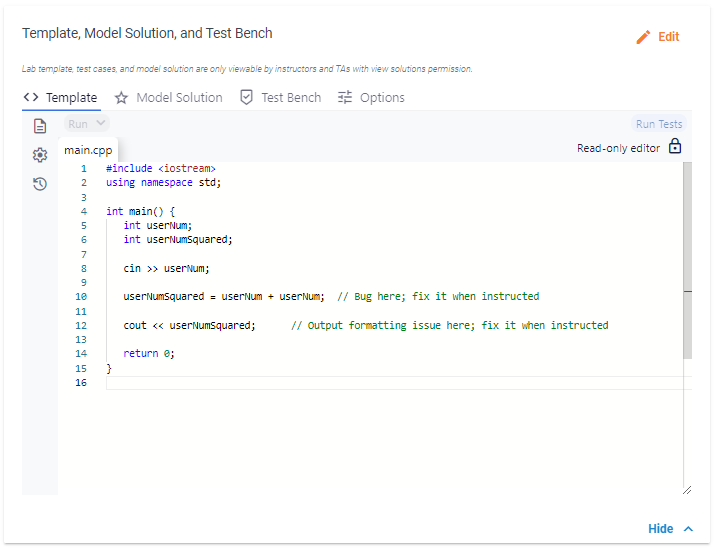Click the shield checkmark icon beside Test Bench
Viewport: 715px width, 548px height.
click(246, 98)
